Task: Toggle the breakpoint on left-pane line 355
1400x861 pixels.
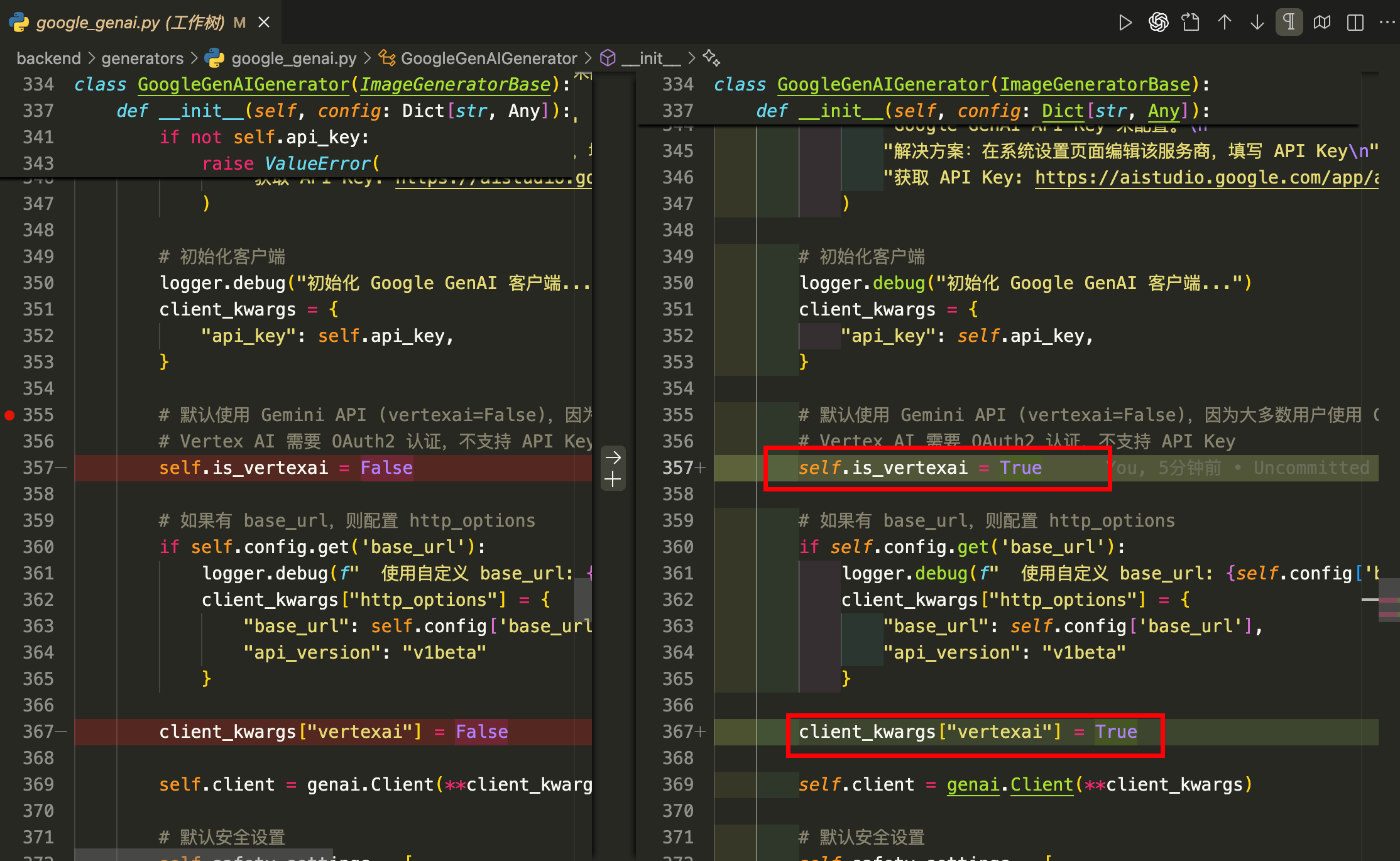Action: click(x=9, y=415)
